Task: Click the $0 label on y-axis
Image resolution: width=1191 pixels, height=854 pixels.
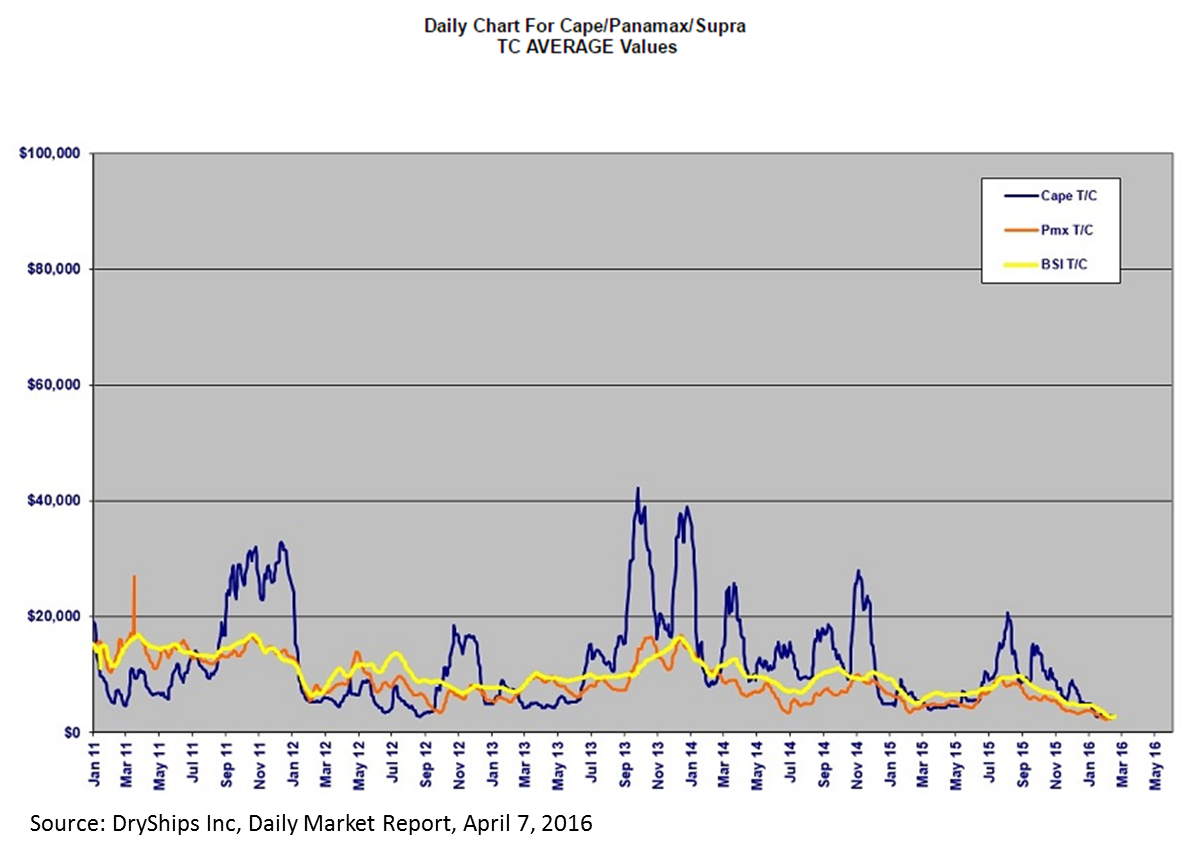Action: click(73, 732)
